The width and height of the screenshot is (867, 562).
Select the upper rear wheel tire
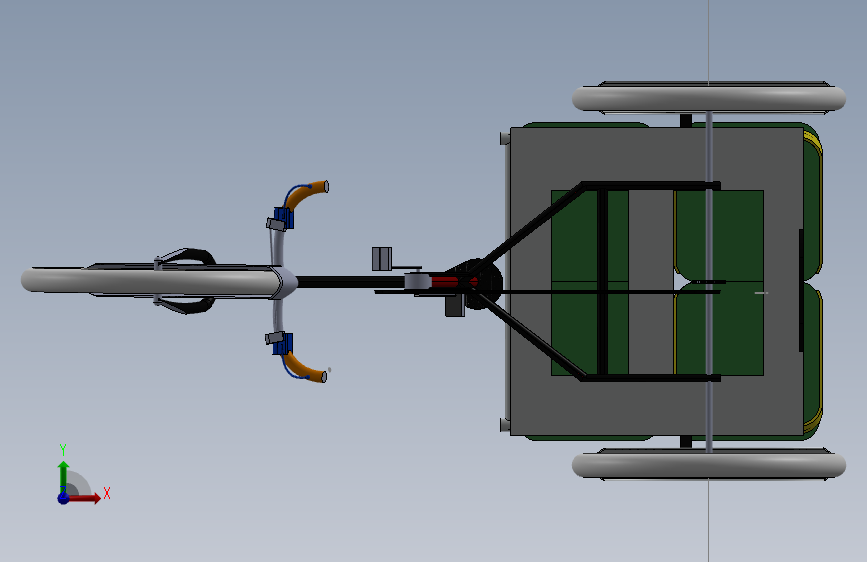click(709, 98)
